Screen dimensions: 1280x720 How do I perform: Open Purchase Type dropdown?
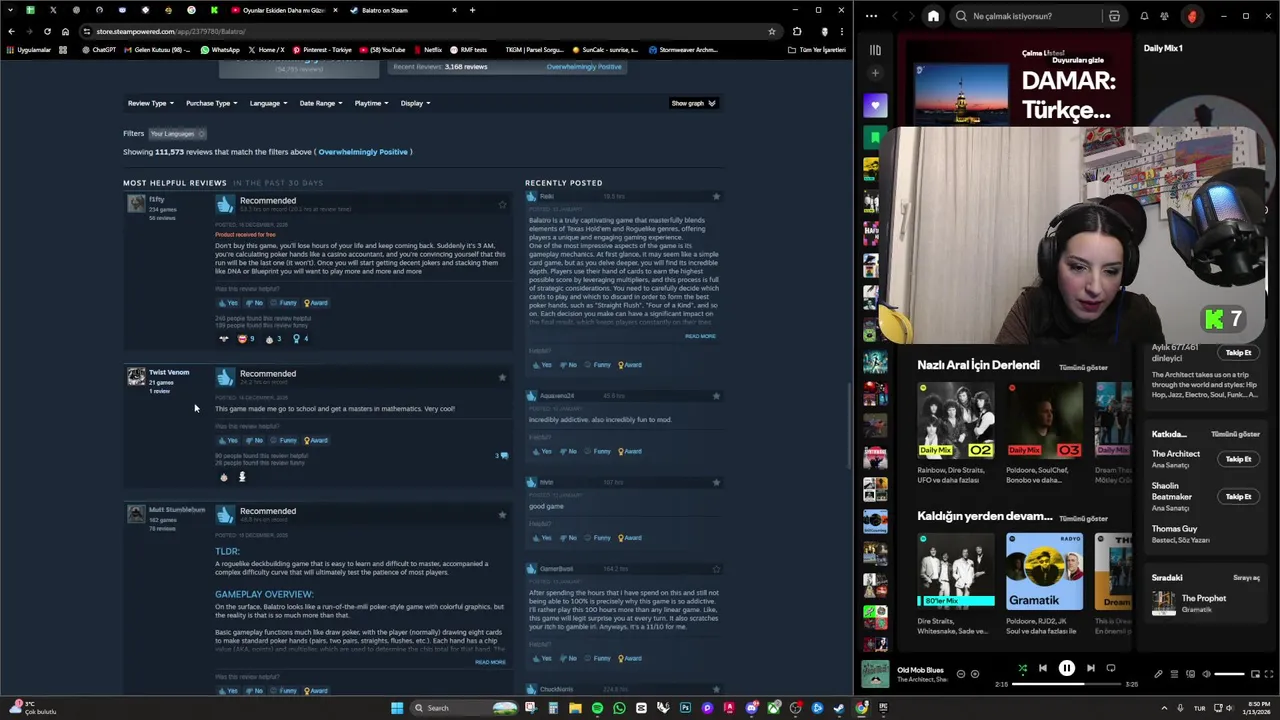(211, 103)
